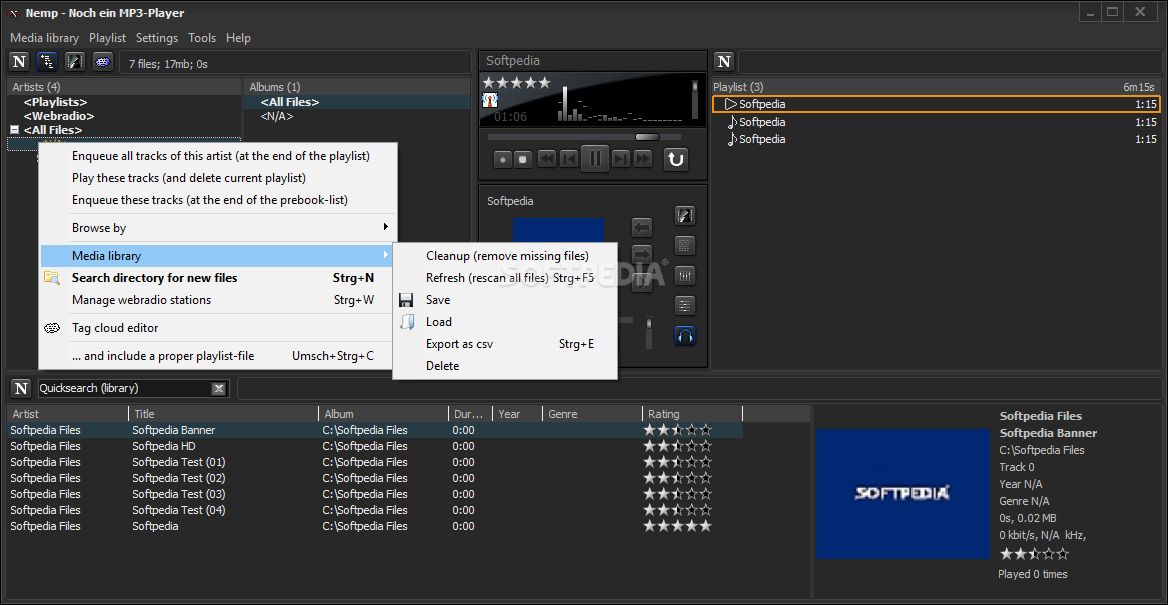1168x605 pixels.
Task: Pause the current track
Action: tap(595, 159)
